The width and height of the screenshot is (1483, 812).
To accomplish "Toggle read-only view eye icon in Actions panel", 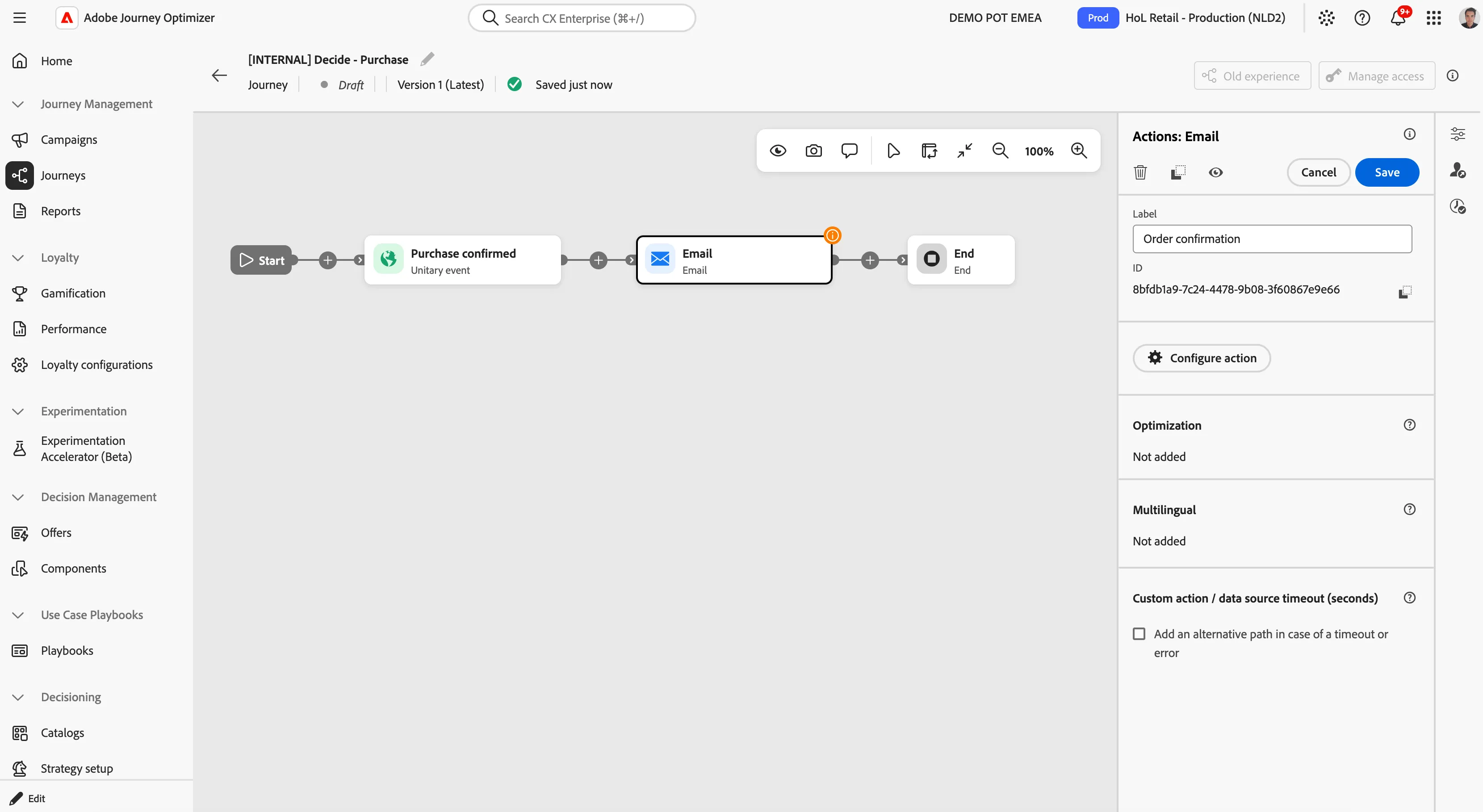I will pyautogui.click(x=1216, y=172).
